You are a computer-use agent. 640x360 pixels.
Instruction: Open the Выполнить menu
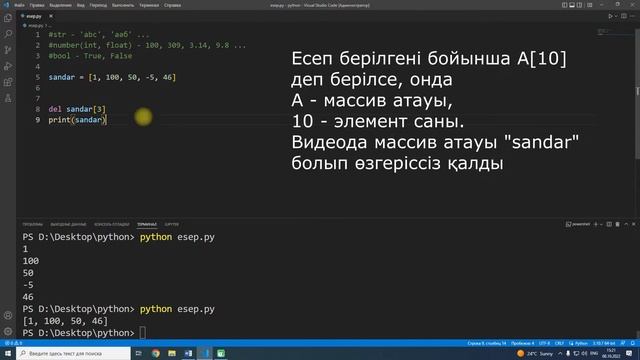click(x=123, y=5)
